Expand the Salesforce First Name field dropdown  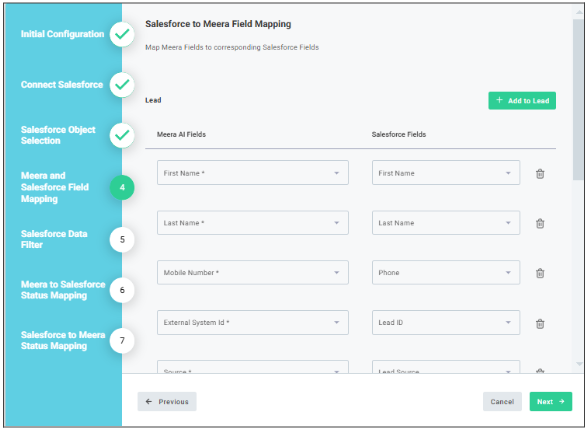tap(446, 173)
